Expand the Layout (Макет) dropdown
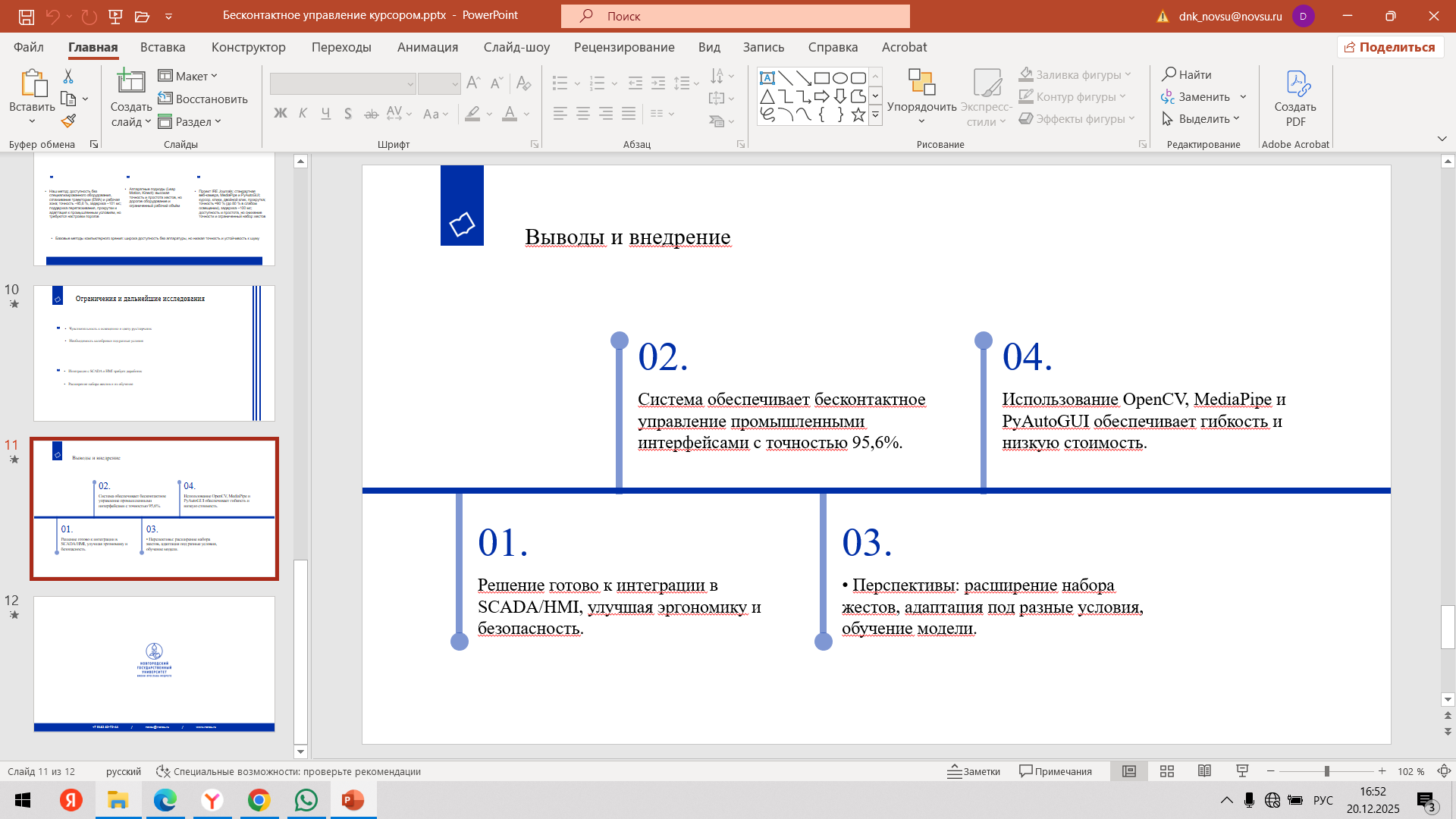 [x=188, y=76]
